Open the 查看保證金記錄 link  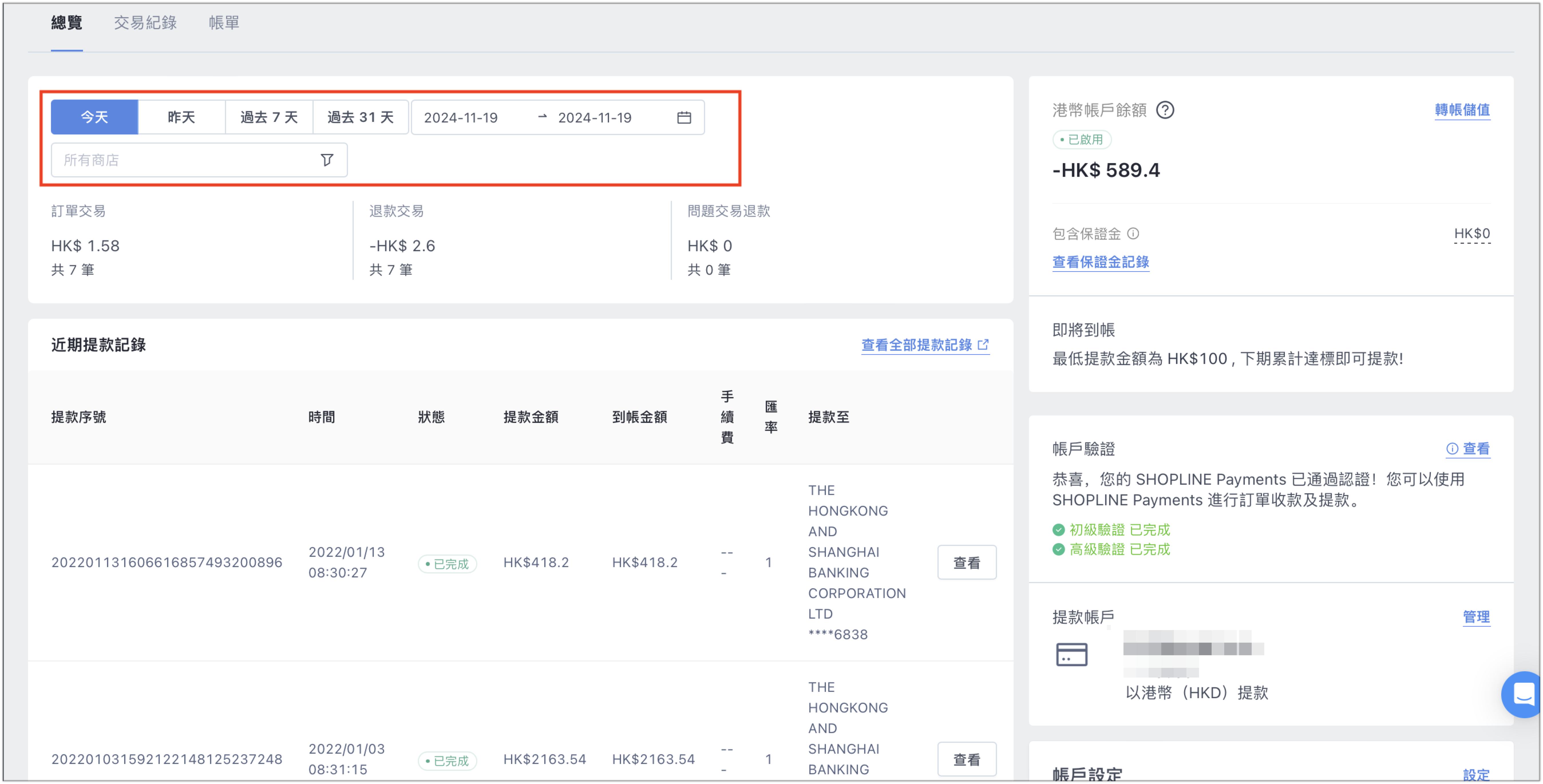[1100, 262]
